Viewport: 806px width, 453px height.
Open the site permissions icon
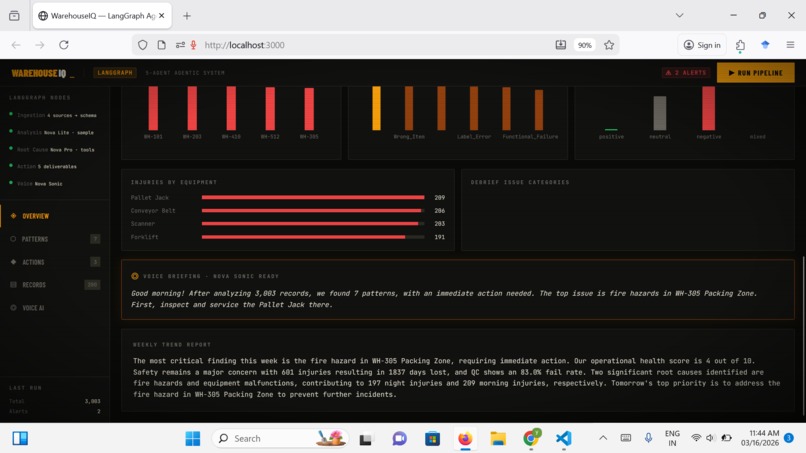(180, 45)
